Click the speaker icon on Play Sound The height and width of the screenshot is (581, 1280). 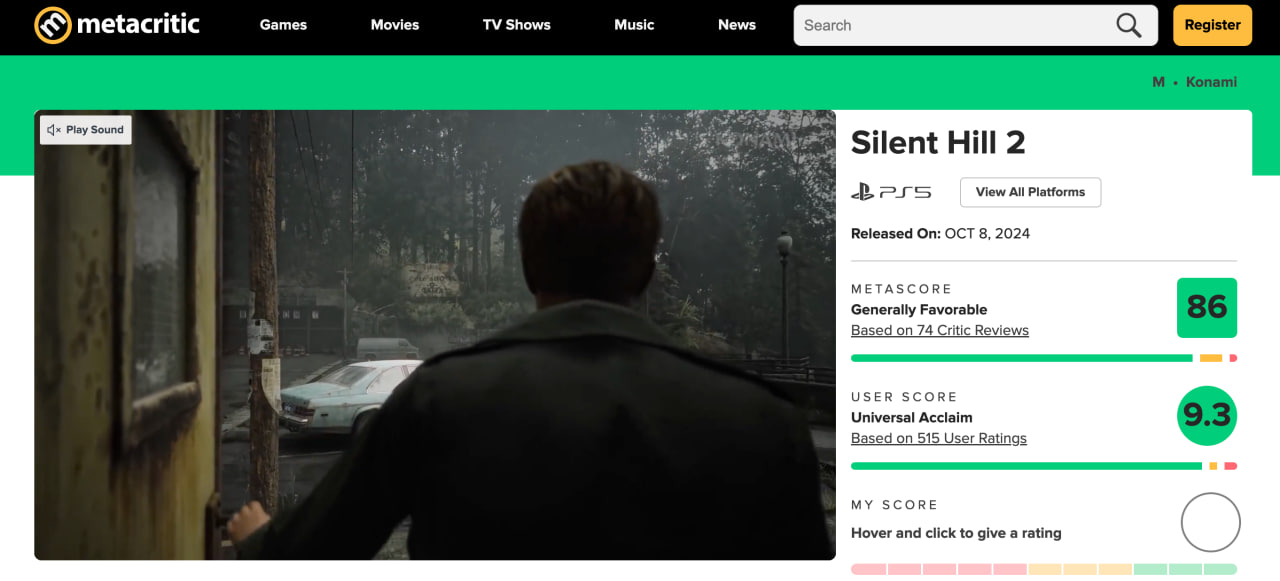click(52, 129)
